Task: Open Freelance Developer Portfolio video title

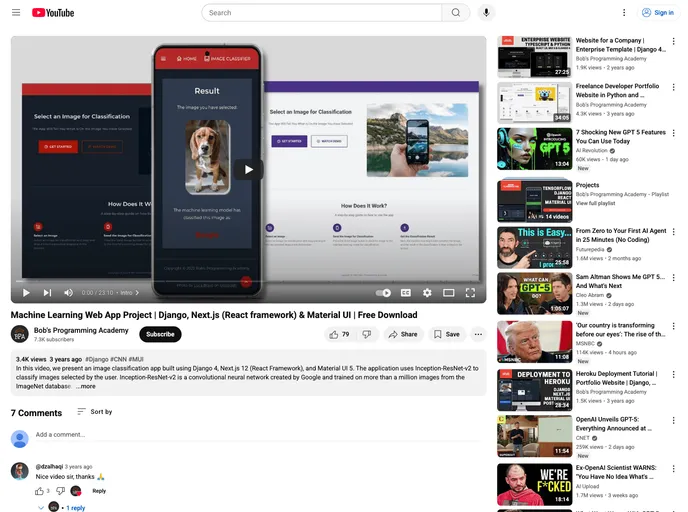Action: click(617, 90)
